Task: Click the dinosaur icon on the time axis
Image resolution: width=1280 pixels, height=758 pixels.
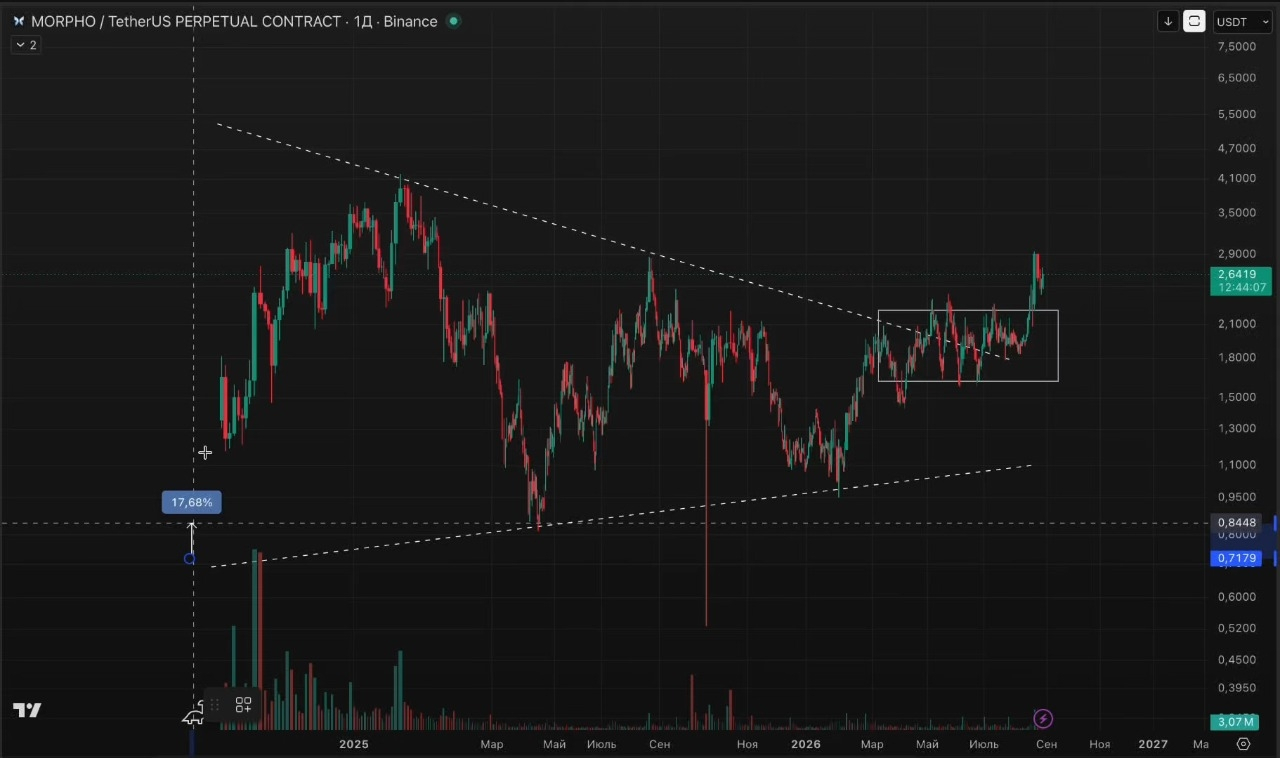Action: (x=193, y=714)
